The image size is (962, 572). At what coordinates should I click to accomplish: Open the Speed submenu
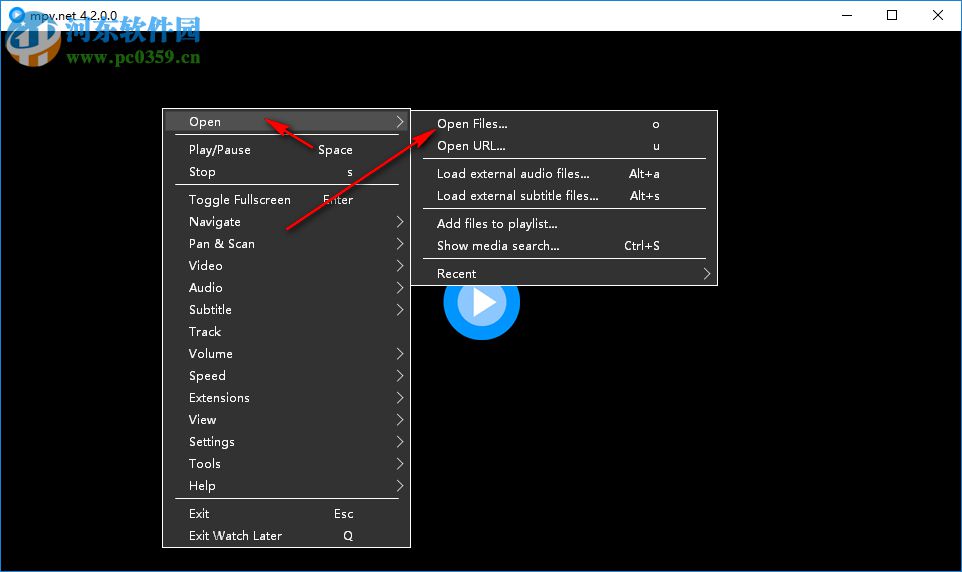click(x=287, y=376)
